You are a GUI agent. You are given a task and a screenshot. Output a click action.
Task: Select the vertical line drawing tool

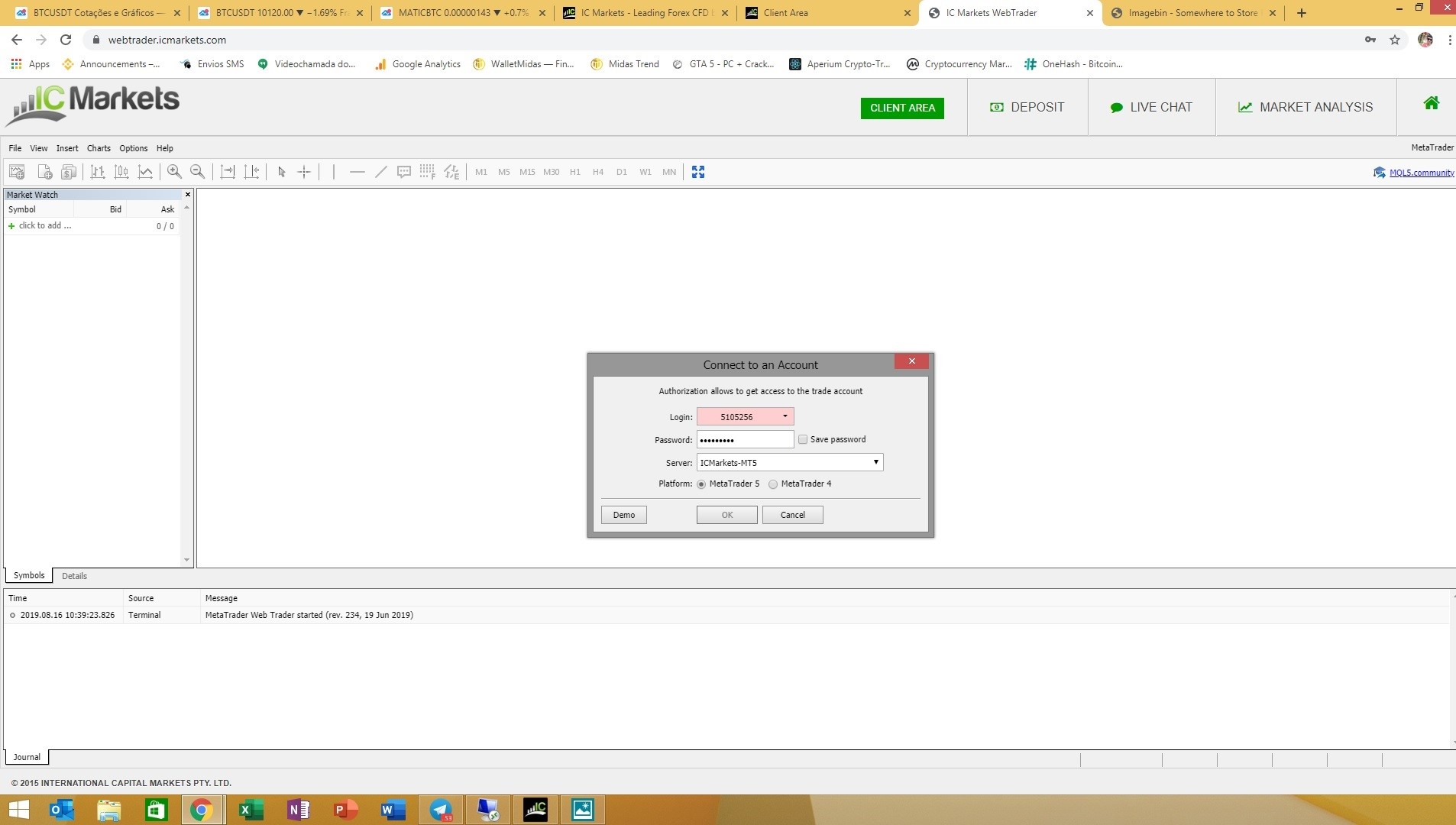tap(334, 172)
